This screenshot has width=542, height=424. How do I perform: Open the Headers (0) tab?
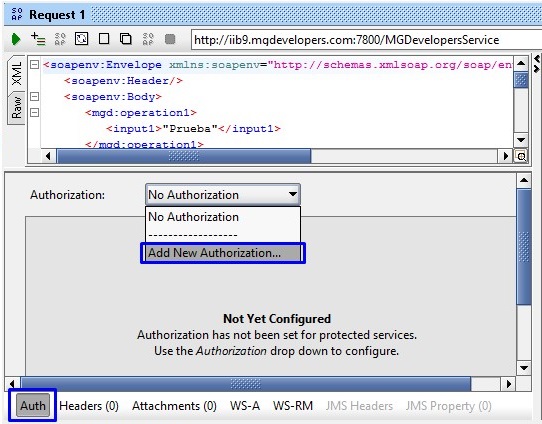pos(89,406)
